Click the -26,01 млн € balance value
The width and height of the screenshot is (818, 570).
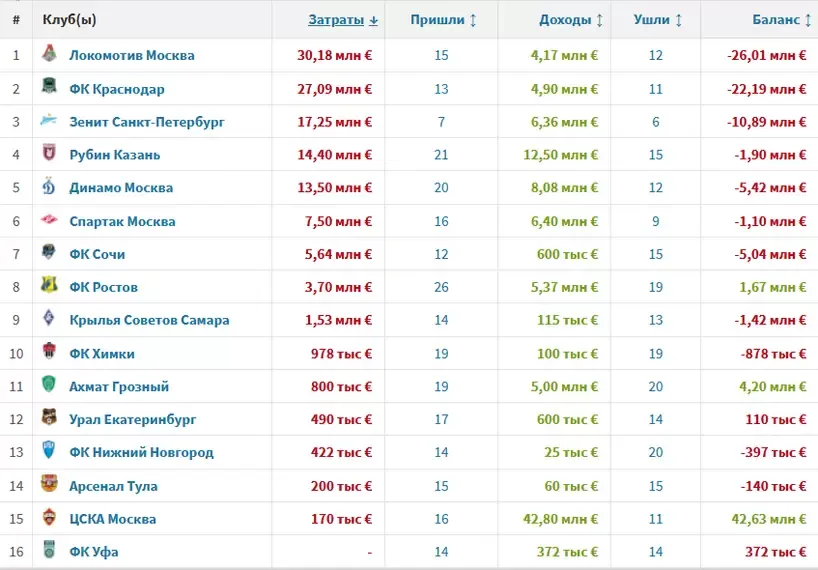[x=767, y=55]
